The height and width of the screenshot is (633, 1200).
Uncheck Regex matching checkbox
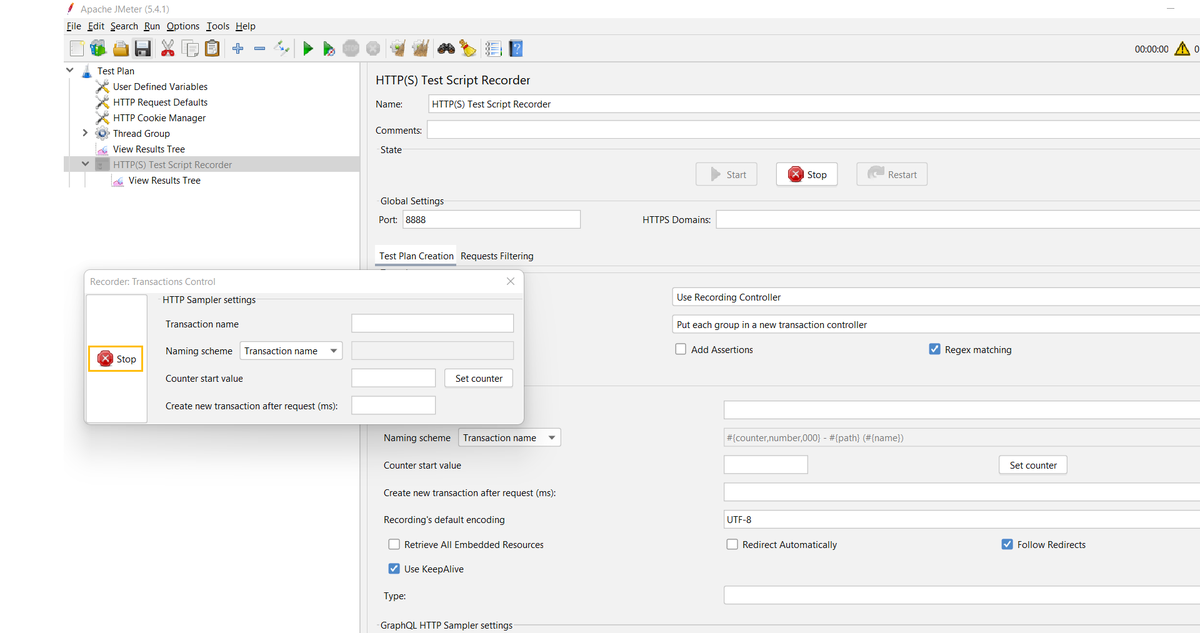[935, 349]
